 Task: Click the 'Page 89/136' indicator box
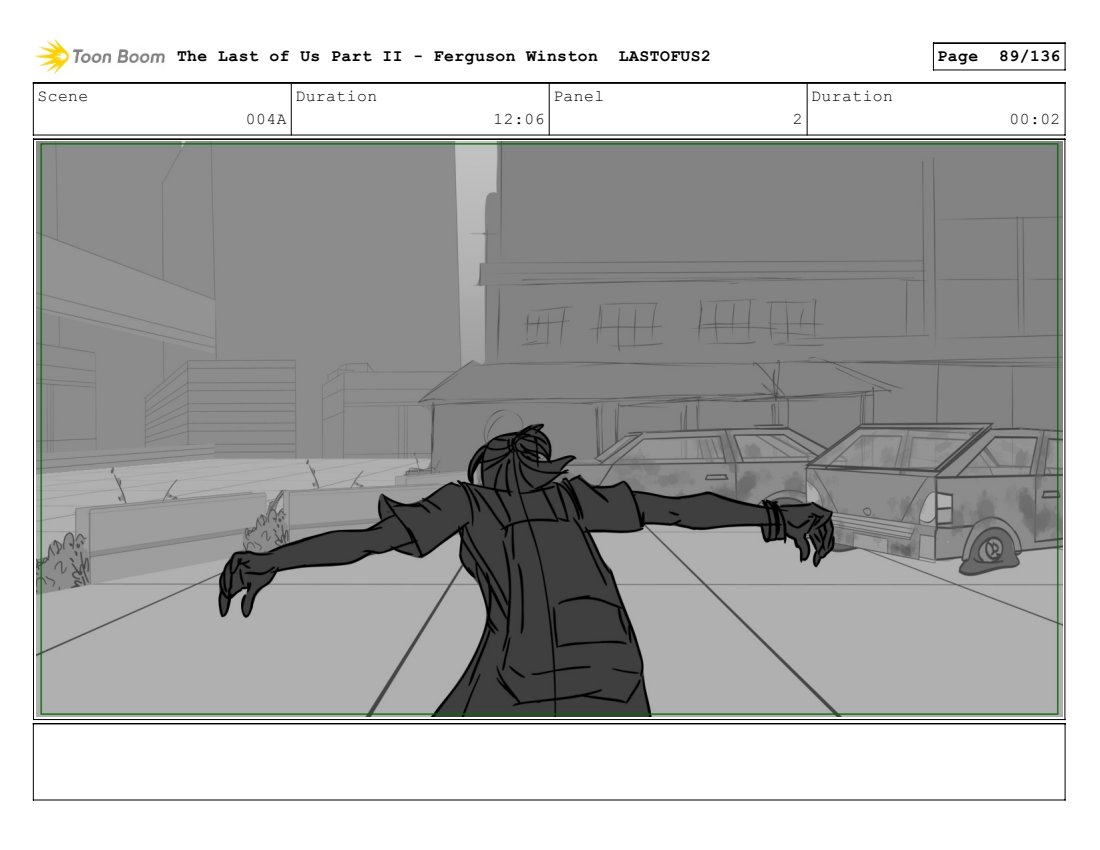[x=998, y=56]
